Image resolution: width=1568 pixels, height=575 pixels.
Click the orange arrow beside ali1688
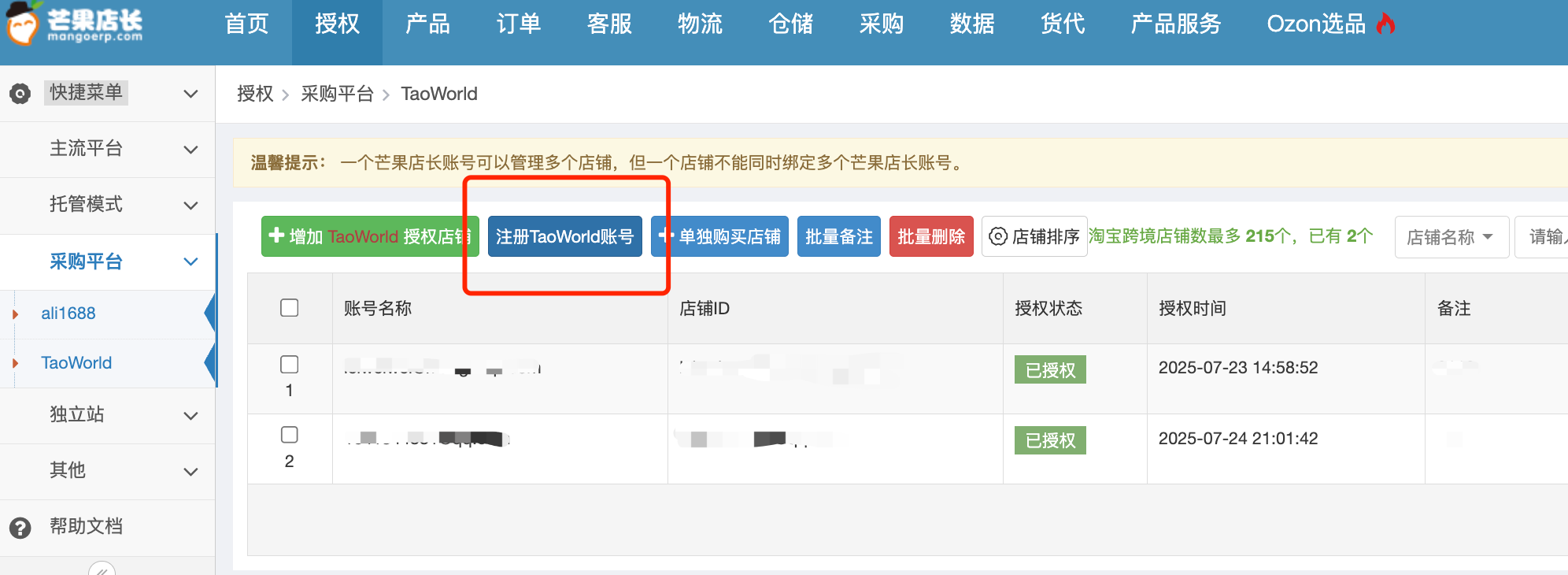15,314
